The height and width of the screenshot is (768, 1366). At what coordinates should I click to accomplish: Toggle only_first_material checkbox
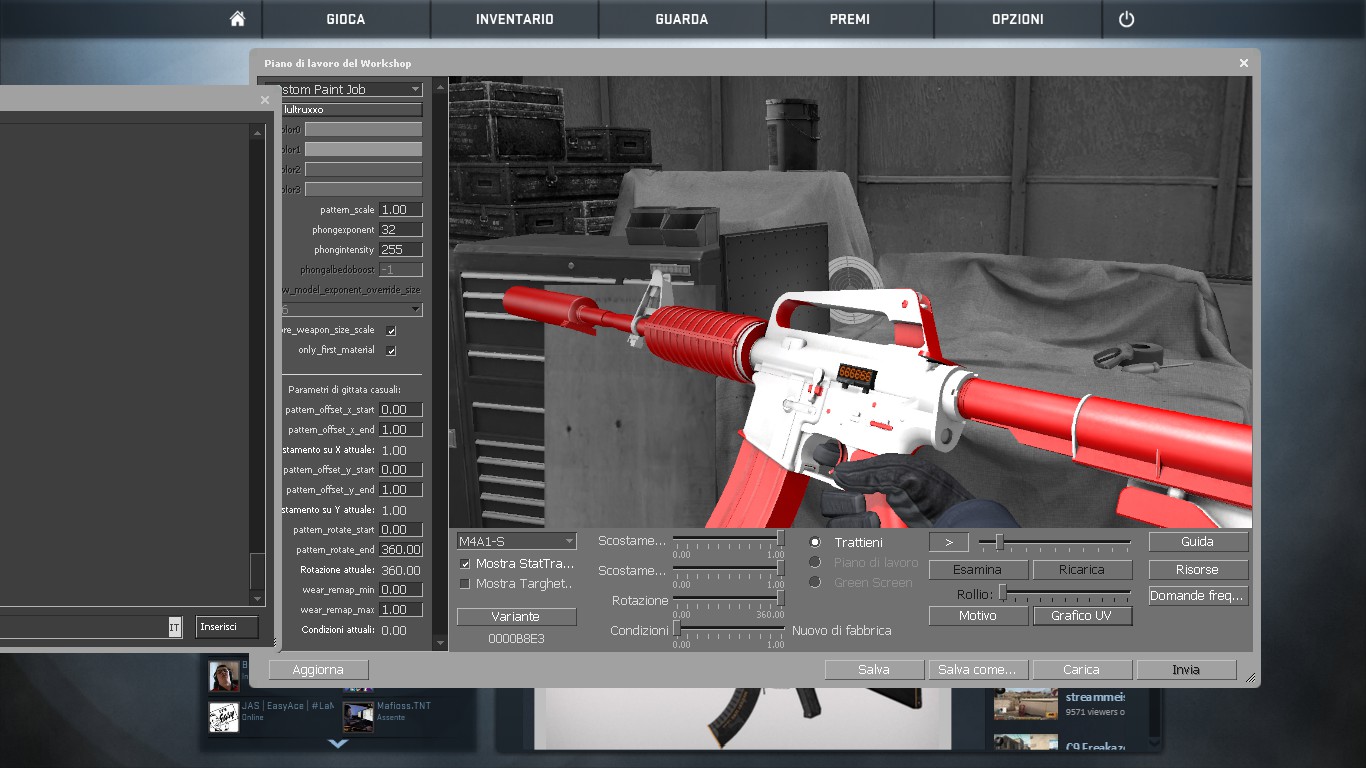(391, 350)
